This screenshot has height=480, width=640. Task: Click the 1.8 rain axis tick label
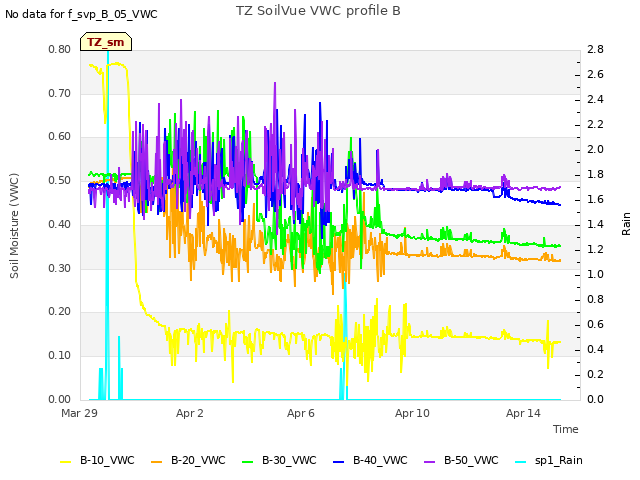(x=596, y=174)
